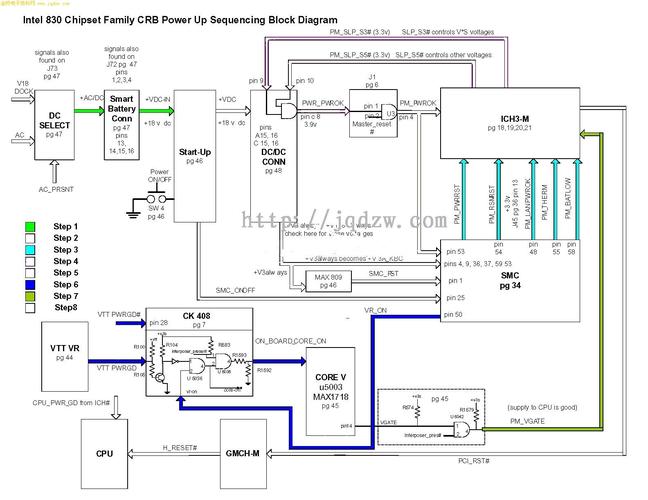The height and width of the screenshot is (500, 648).
Task: Click the Start-Up pg 46 block
Action: (x=195, y=156)
